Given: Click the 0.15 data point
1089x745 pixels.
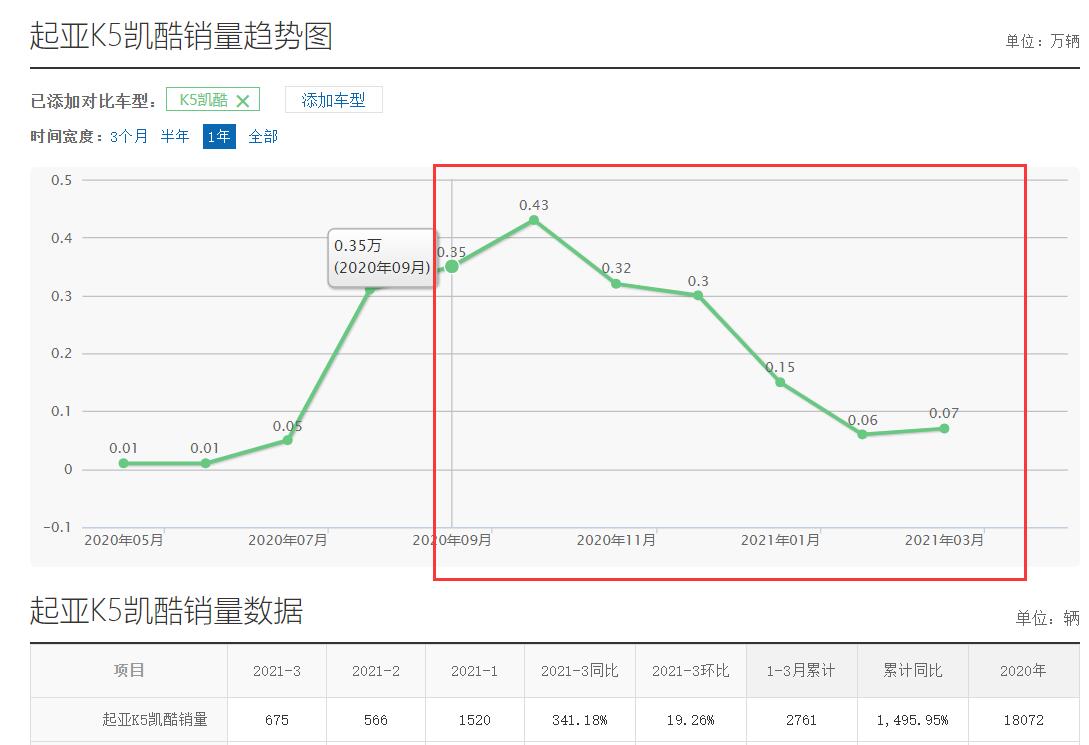Looking at the screenshot, I should click(x=780, y=382).
